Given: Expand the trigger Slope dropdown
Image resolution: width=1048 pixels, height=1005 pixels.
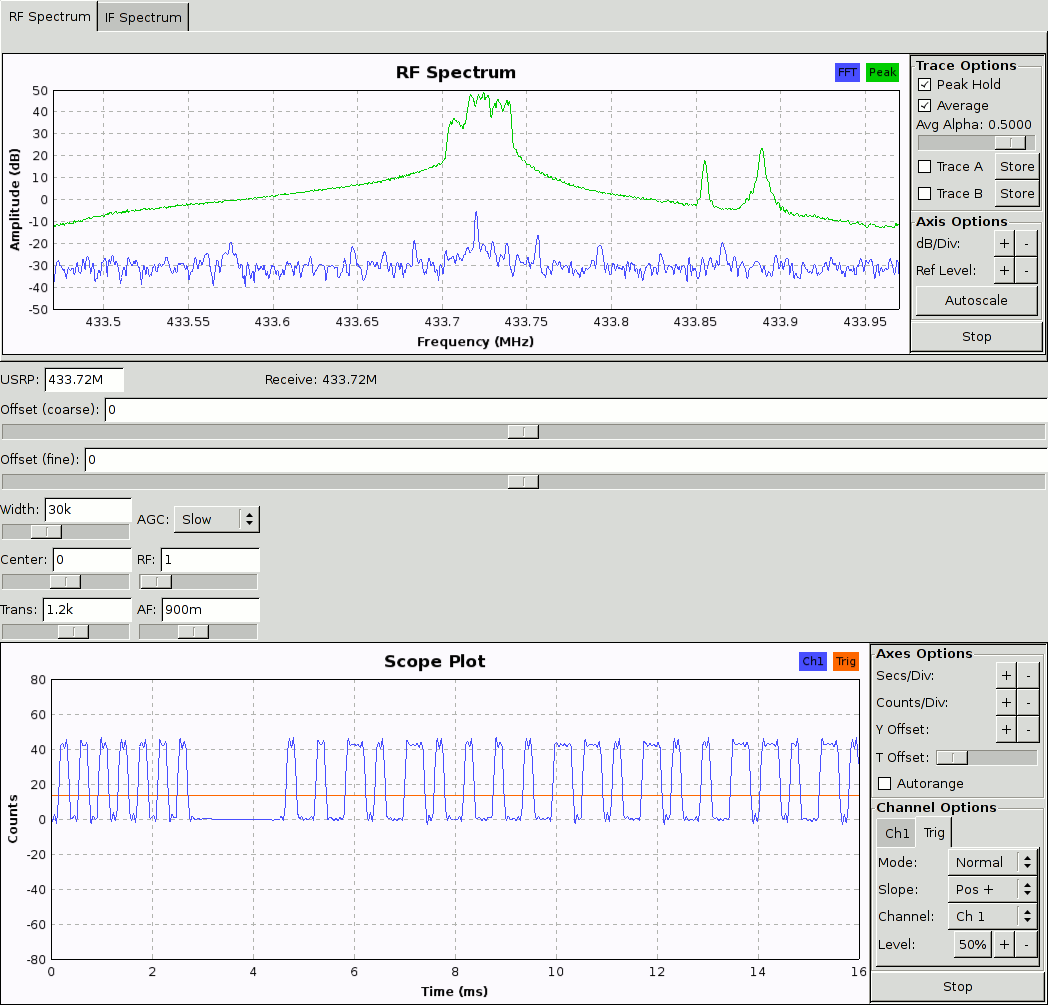Looking at the screenshot, I should (993, 889).
